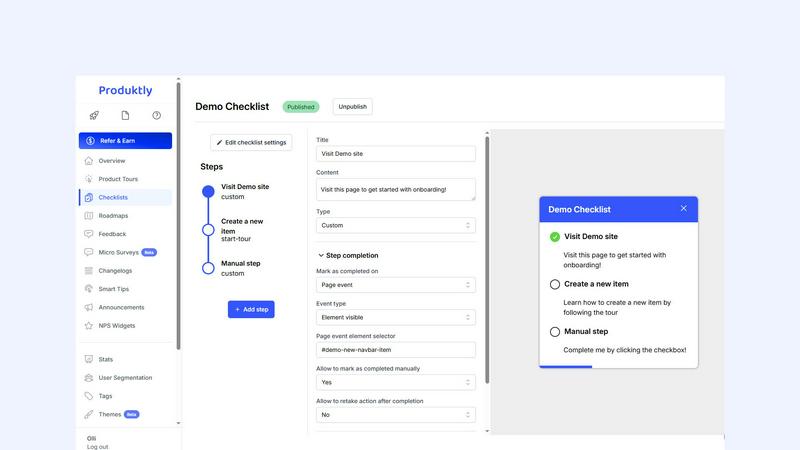Screen dimensions: 800x450
Task: Click the Stats icon
Action: tap(89, 359)
